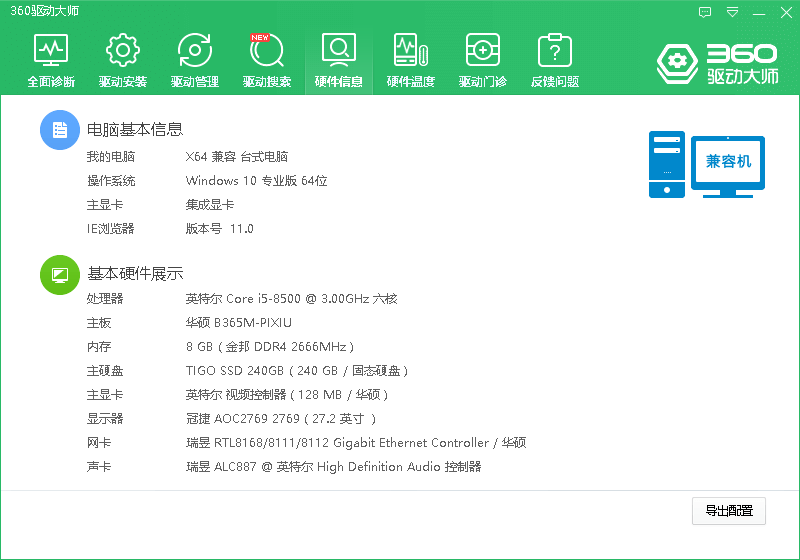Click the '360驱动大师' window title text
The image size is (800, 560).
pos(44,11)
